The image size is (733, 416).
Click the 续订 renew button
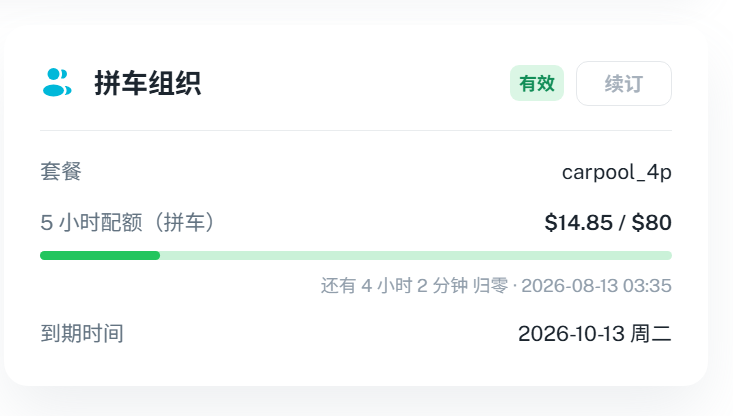click(624, 84)
